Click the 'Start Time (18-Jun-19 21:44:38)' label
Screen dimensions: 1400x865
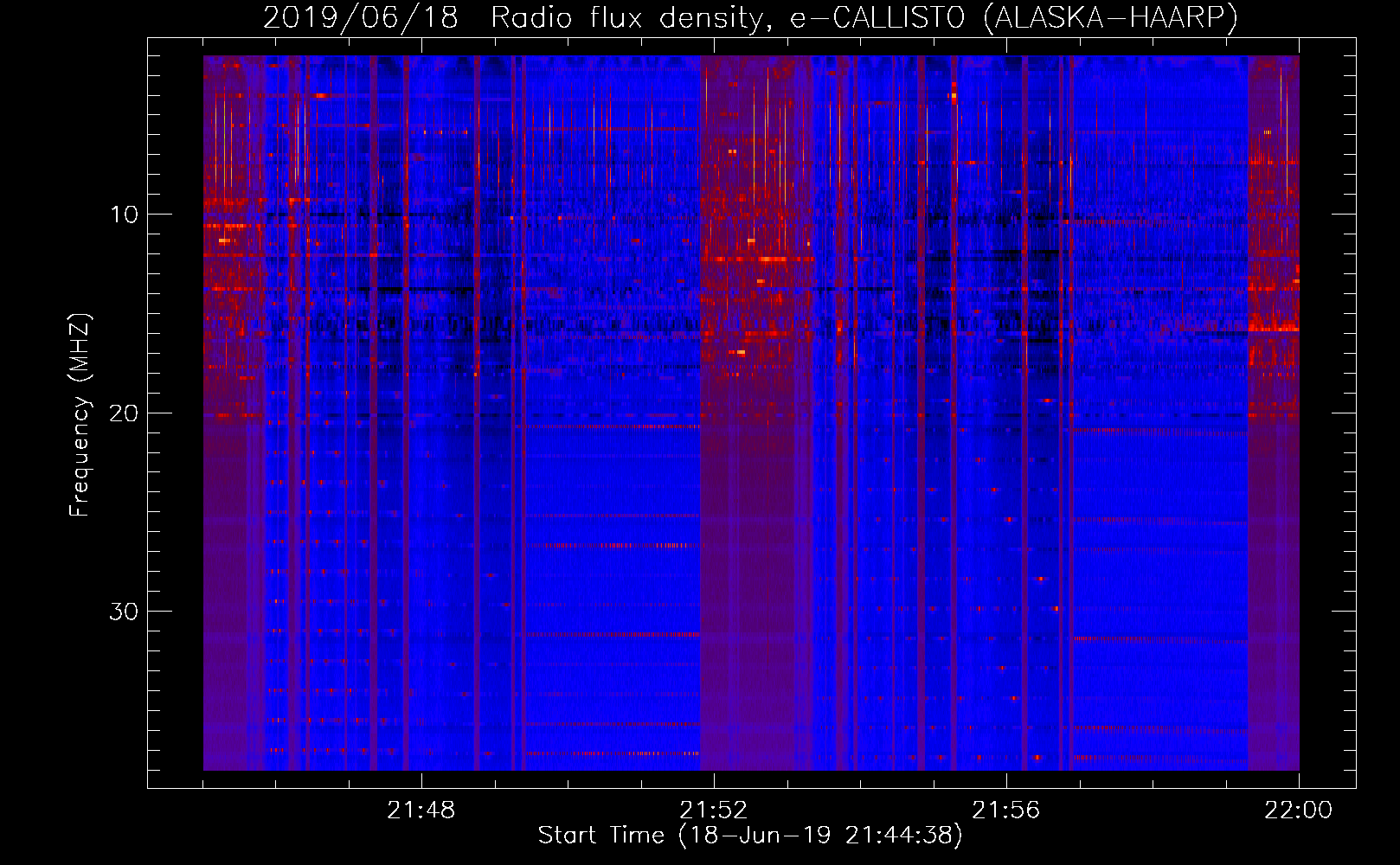pos(750,836)
